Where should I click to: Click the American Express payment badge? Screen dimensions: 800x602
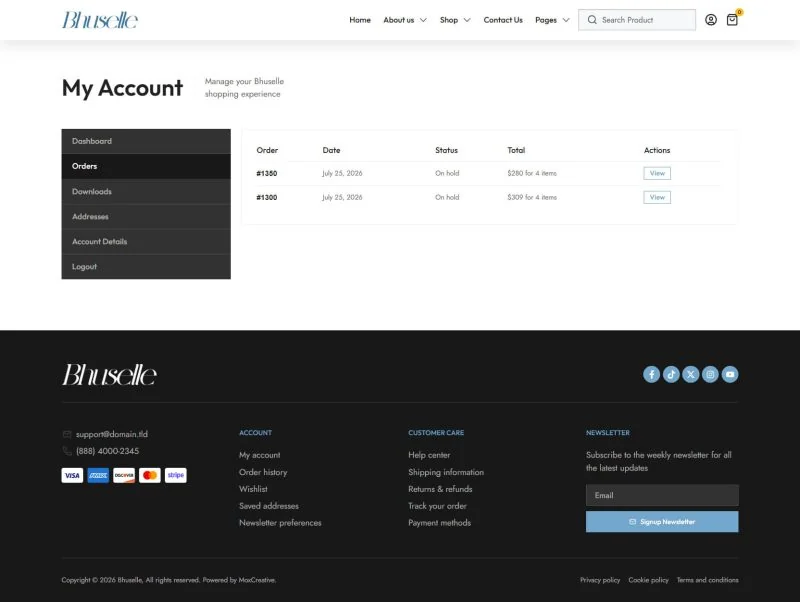point(98,475)
